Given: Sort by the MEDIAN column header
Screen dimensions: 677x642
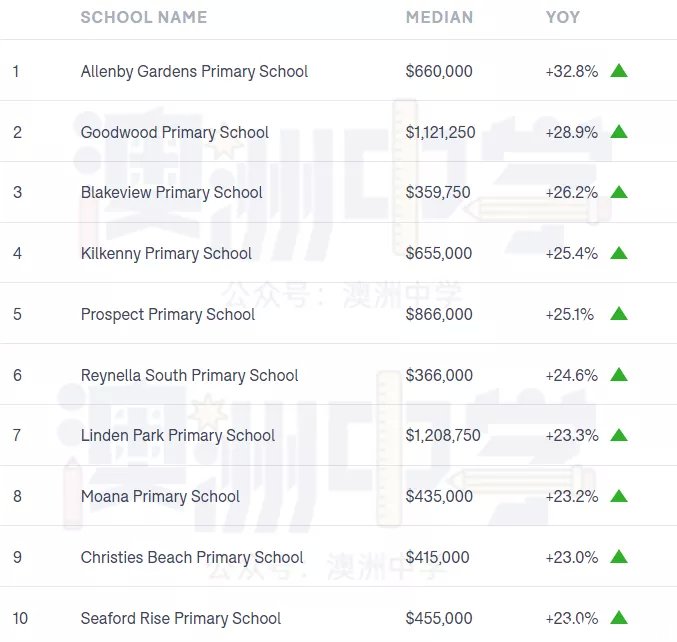Looking at the screenshot, I should 439,17.
